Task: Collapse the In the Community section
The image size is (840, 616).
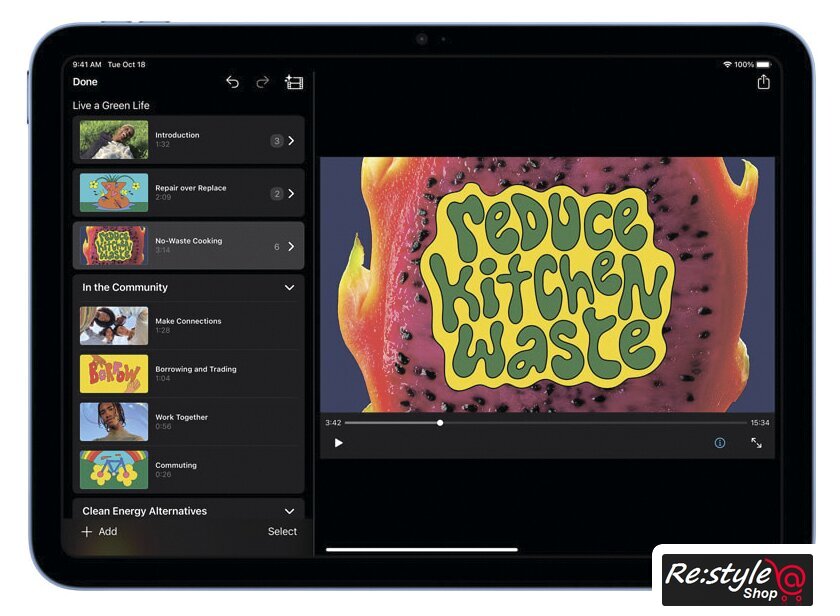Action: pos(290,288)
